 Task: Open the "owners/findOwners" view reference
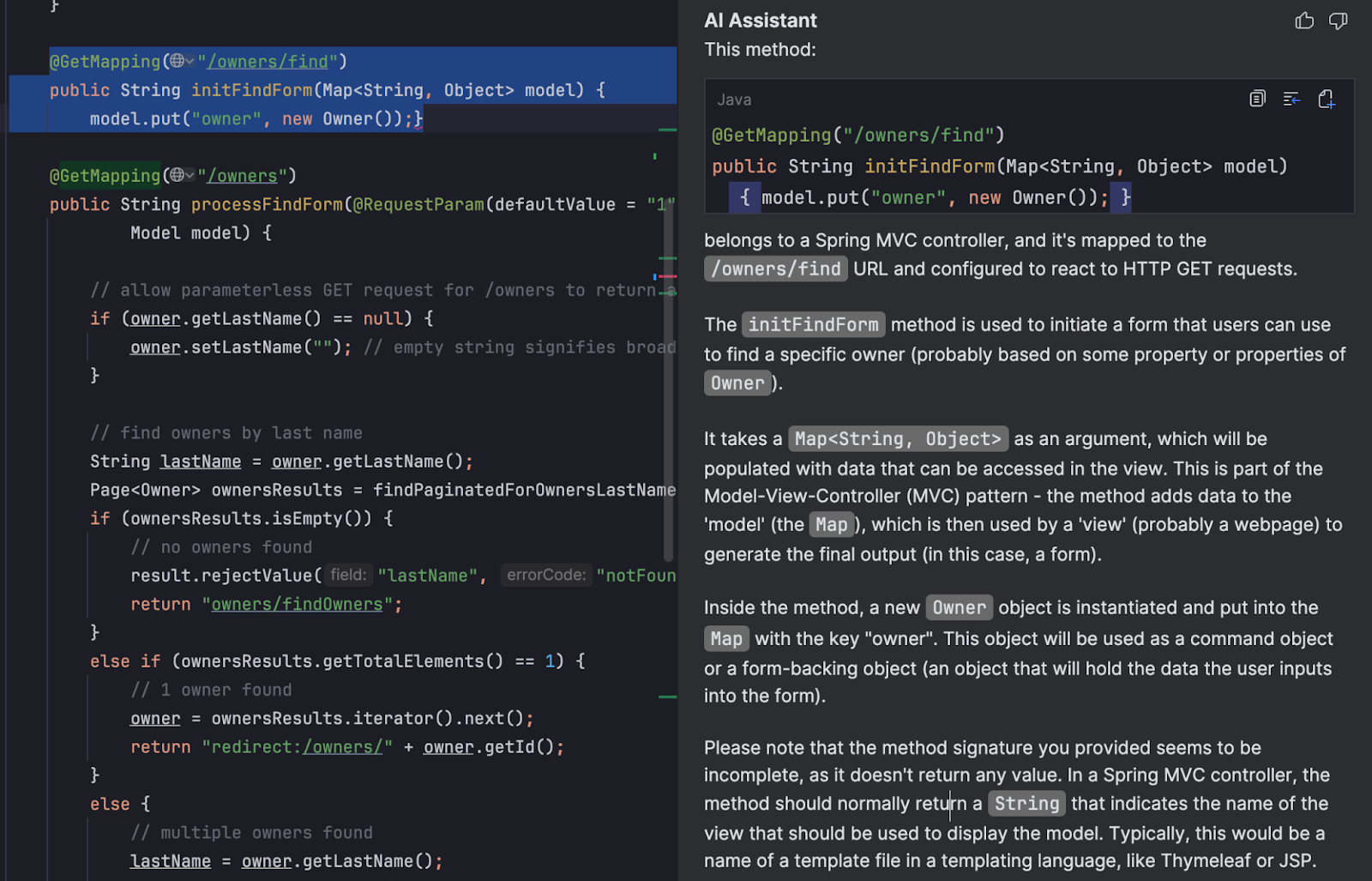pyautogui.click(x=297, y=604)
